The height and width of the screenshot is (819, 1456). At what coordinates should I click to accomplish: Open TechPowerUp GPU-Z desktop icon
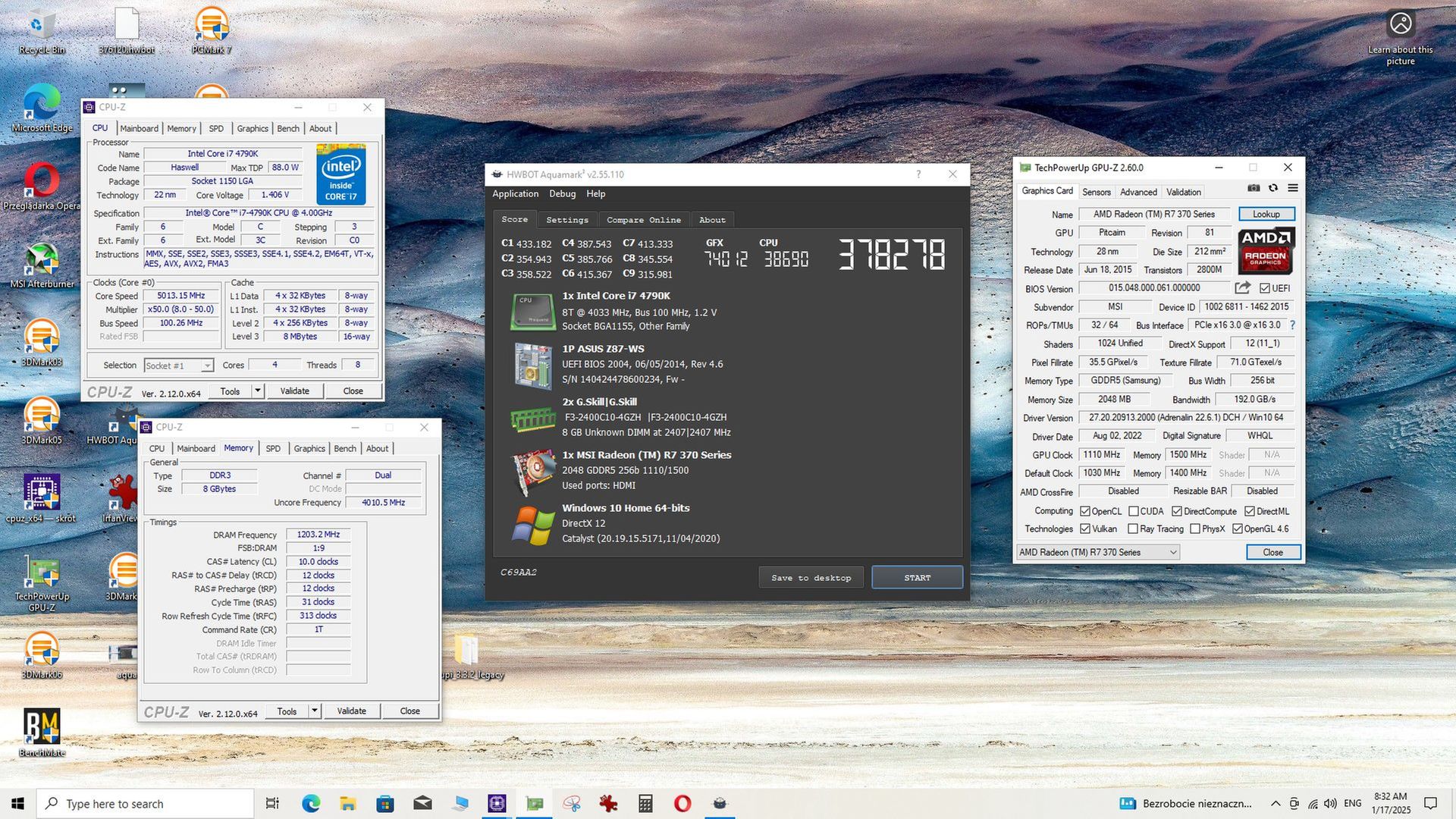coord(42,584)
